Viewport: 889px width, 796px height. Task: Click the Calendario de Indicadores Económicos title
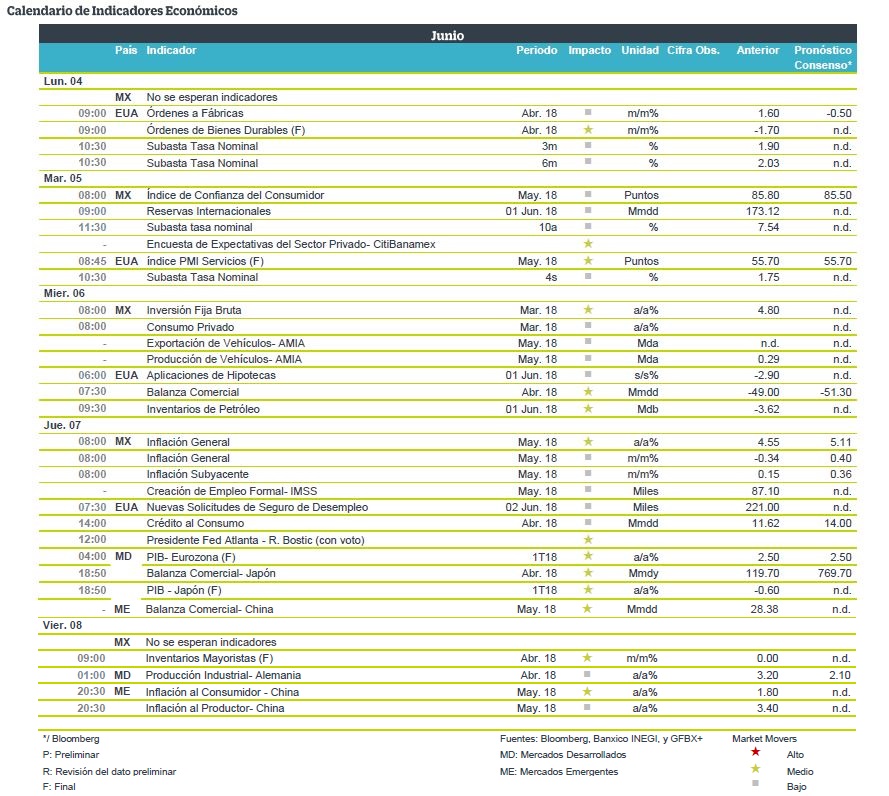coord(122,10)
